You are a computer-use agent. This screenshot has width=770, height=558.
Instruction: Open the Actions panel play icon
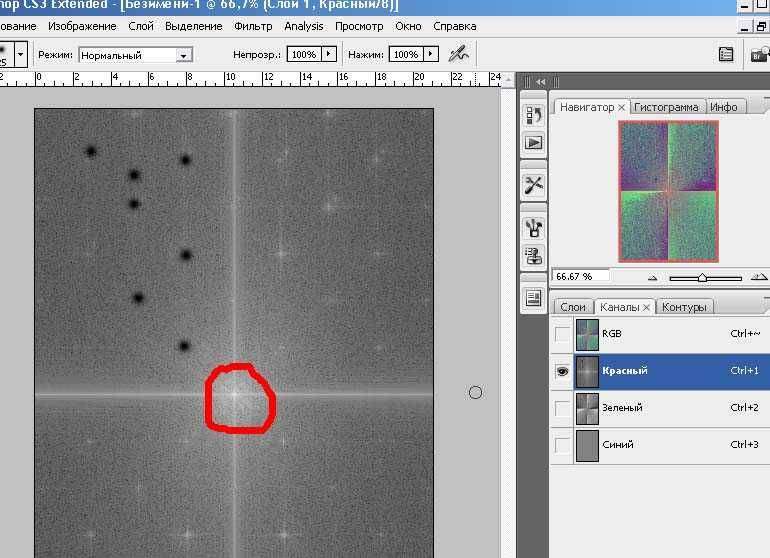point(534,143)
